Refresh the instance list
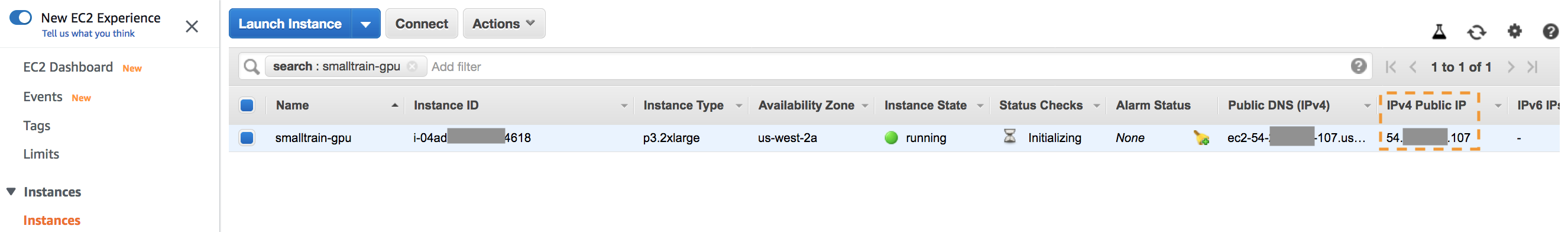 pos(1476,32)
